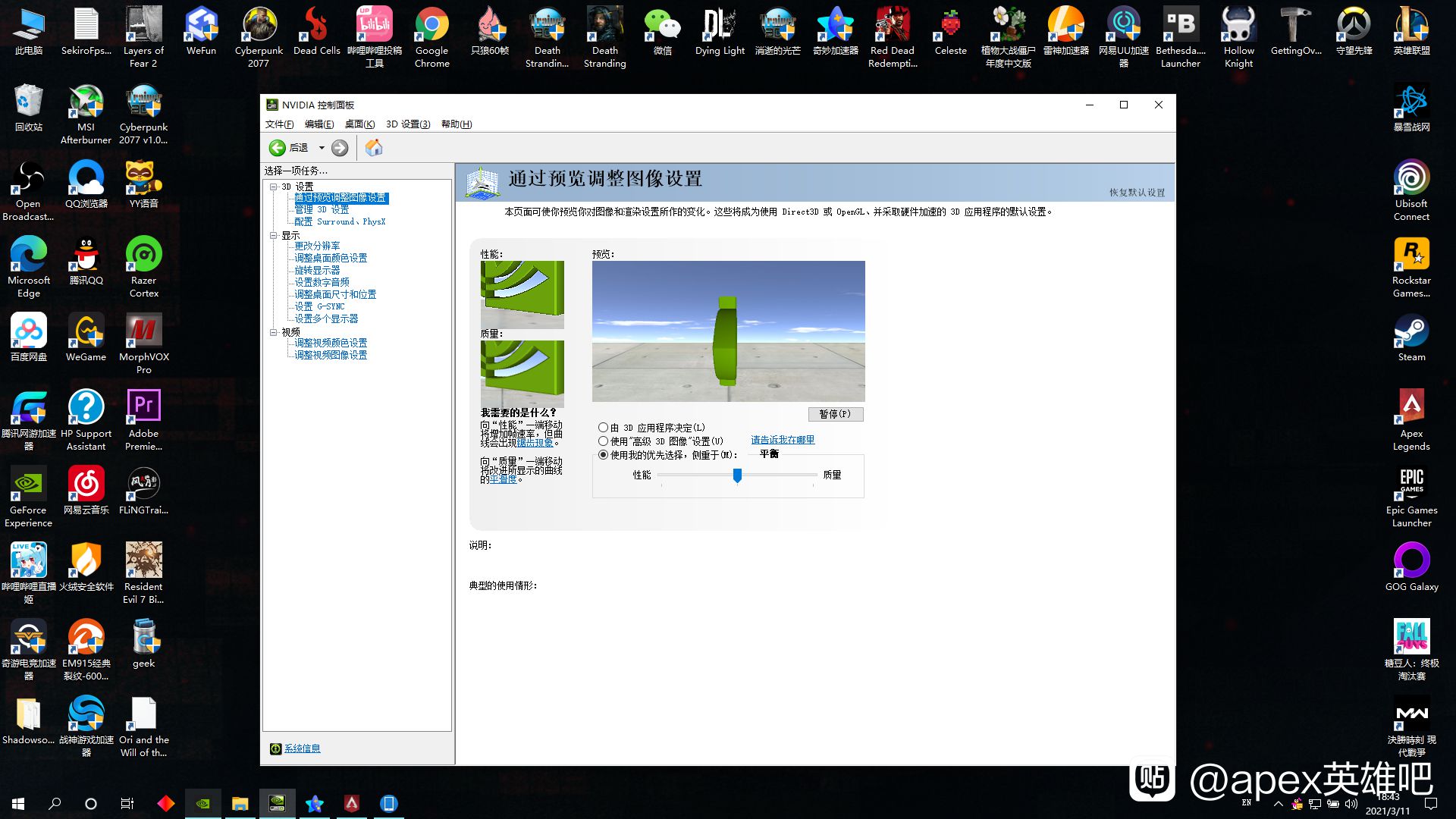Click the 质量 preview thumbnail
The width and height of the screenshot is (1456, 819).
click(522, 373)
